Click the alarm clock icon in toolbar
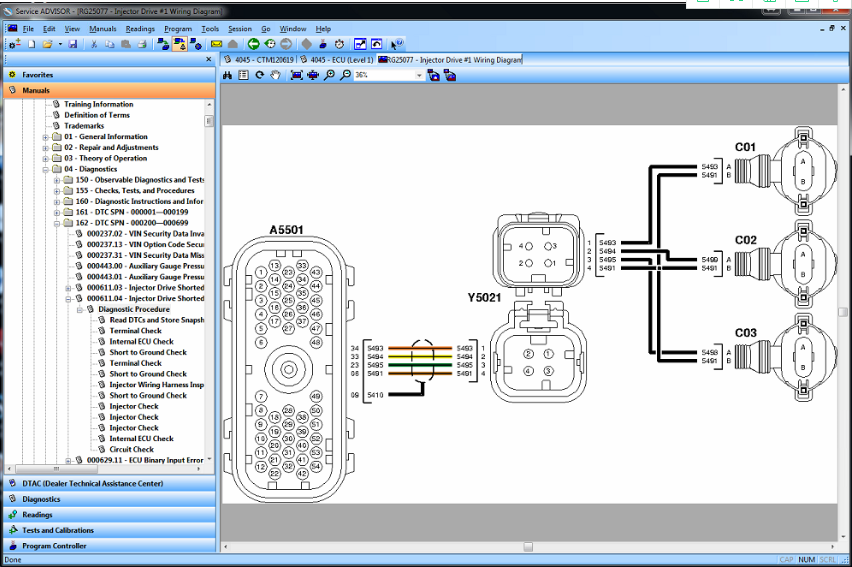Image resolution: width=852 pixels, height=567 pixels. click(340, 44)
